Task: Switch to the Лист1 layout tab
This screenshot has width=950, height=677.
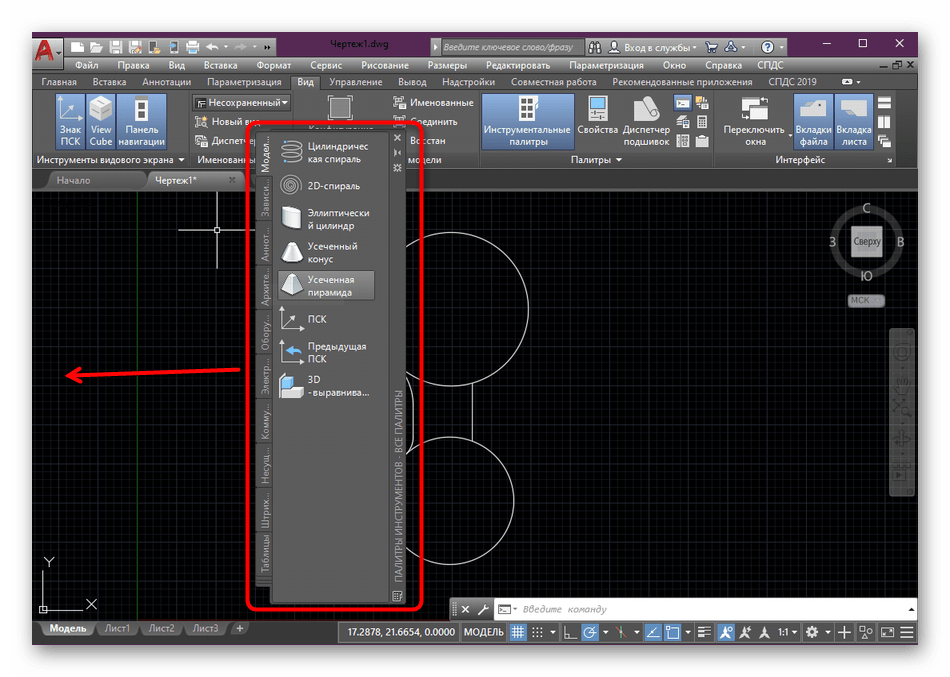Action: coord(117,628)
